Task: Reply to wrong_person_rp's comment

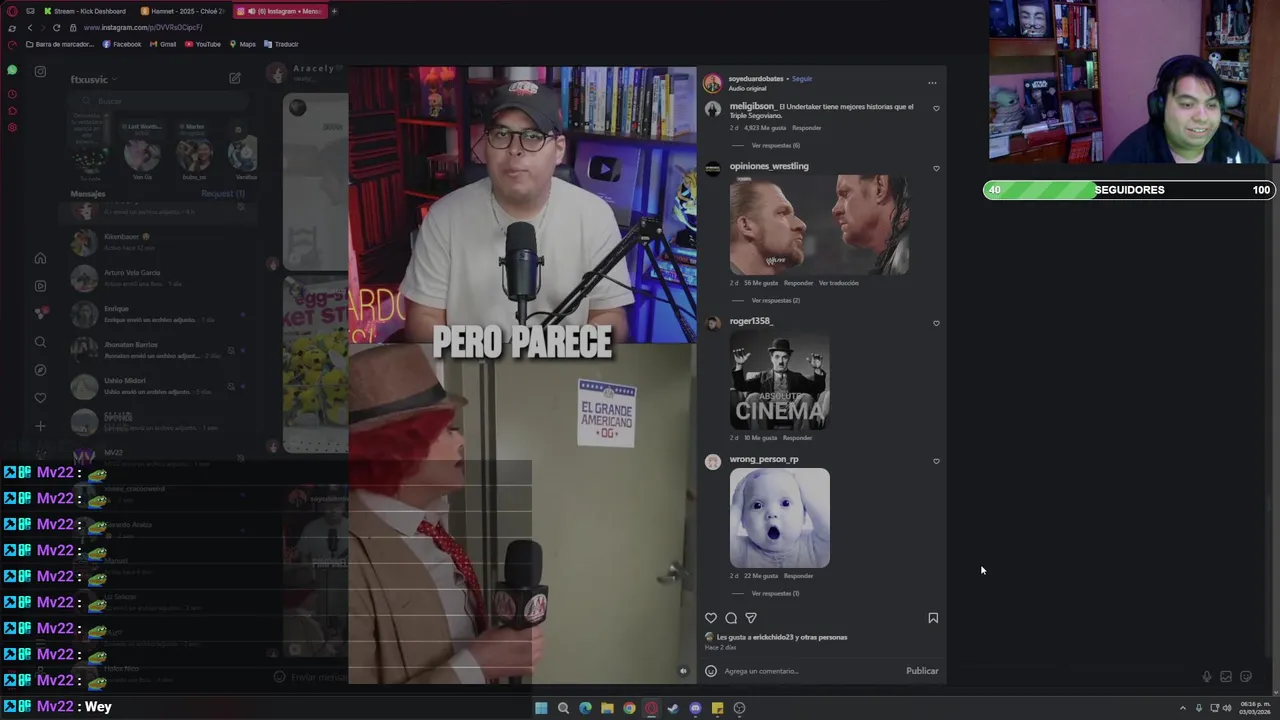Action: [798, 576]
